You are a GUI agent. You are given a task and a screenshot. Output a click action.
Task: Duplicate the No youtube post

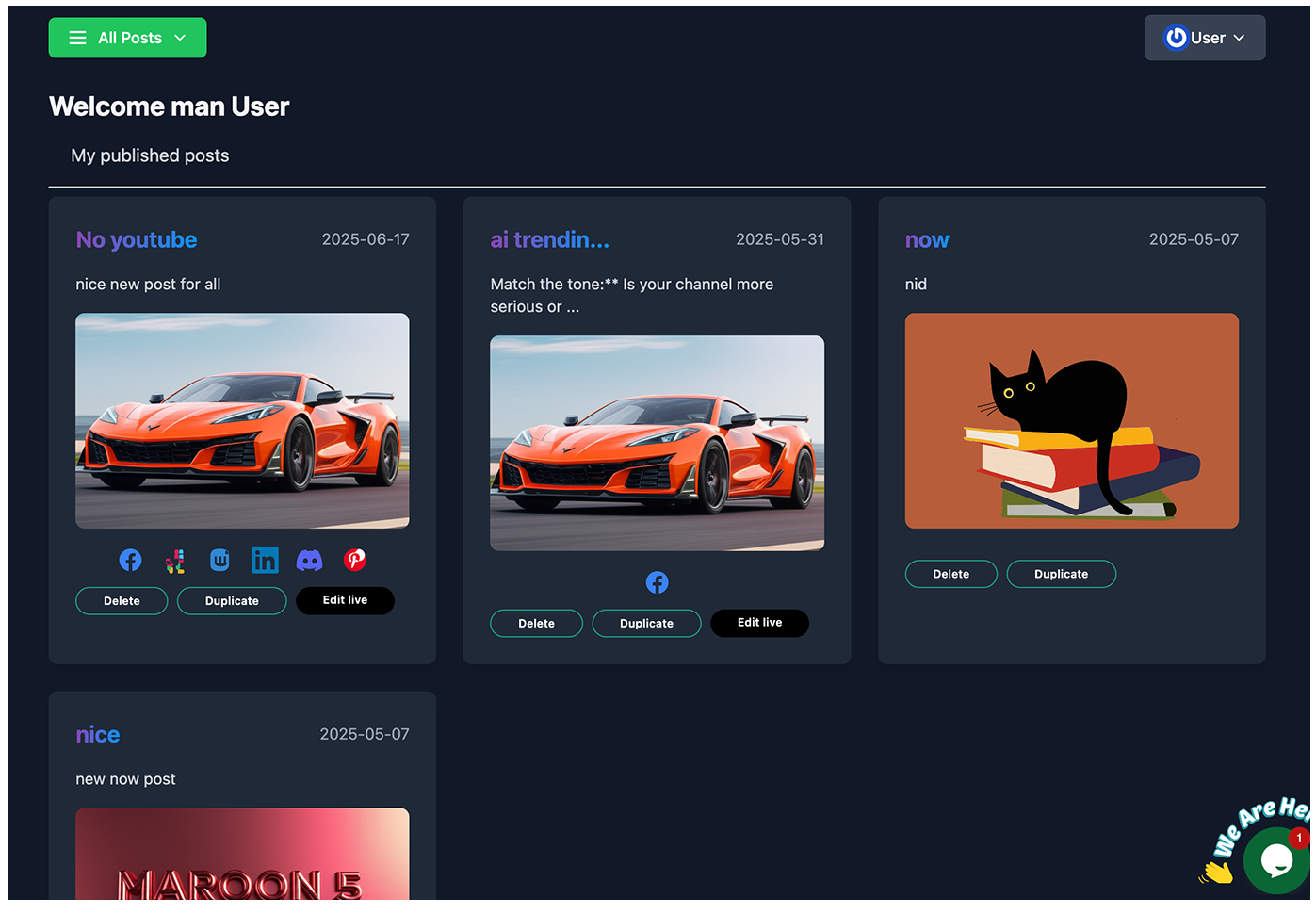point(232,601)
